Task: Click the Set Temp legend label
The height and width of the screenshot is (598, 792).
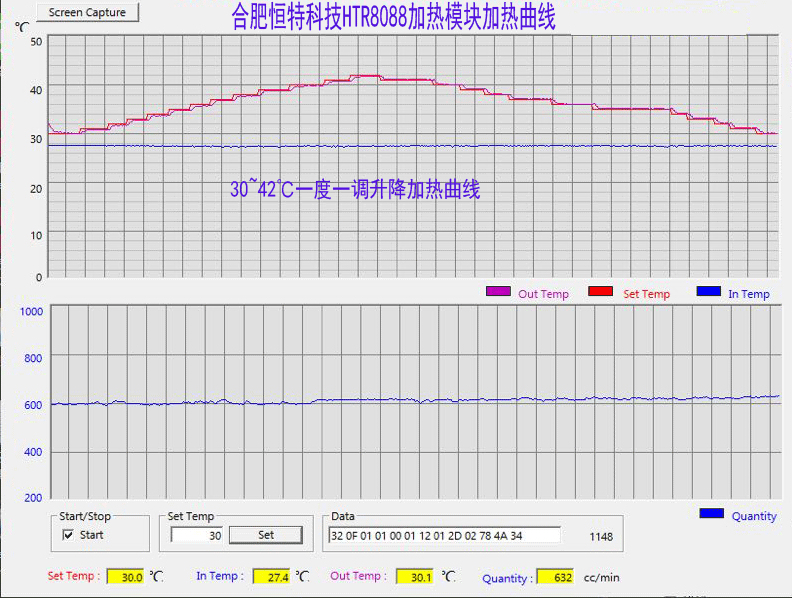Action: point(647,294)
